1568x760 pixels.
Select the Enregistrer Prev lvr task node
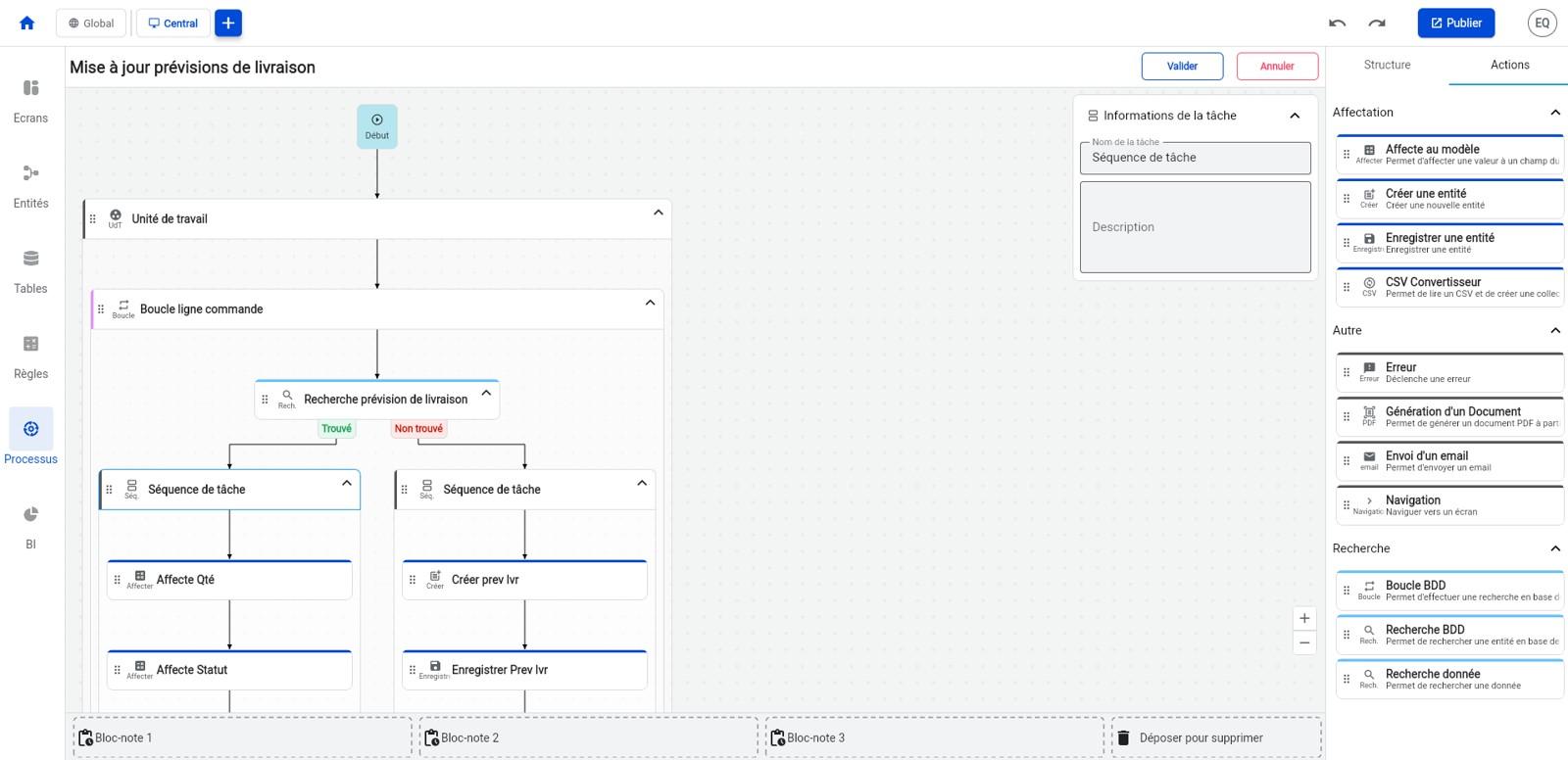[x=524, y=670]
